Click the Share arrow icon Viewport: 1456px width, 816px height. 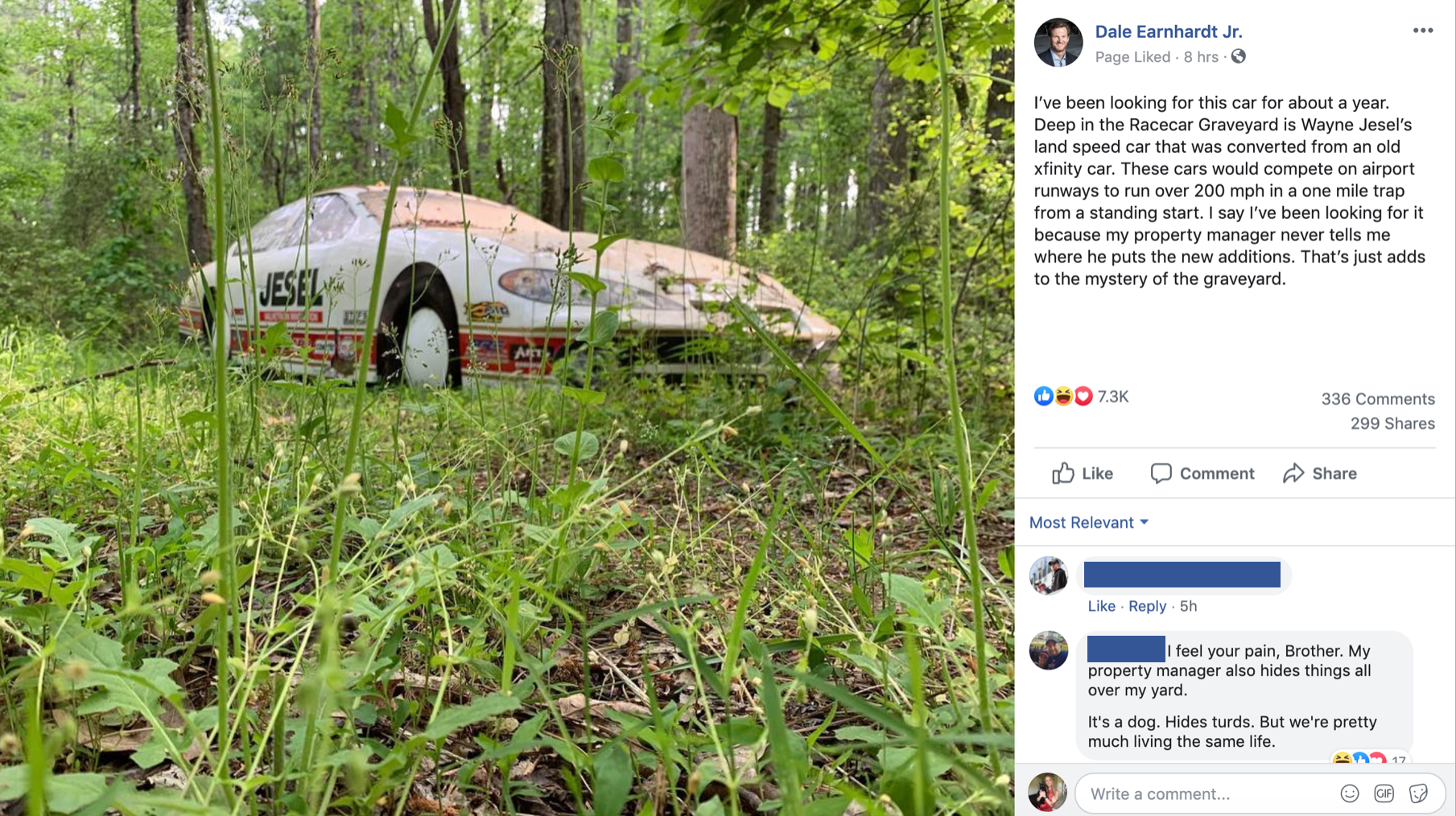[1293, 473]
